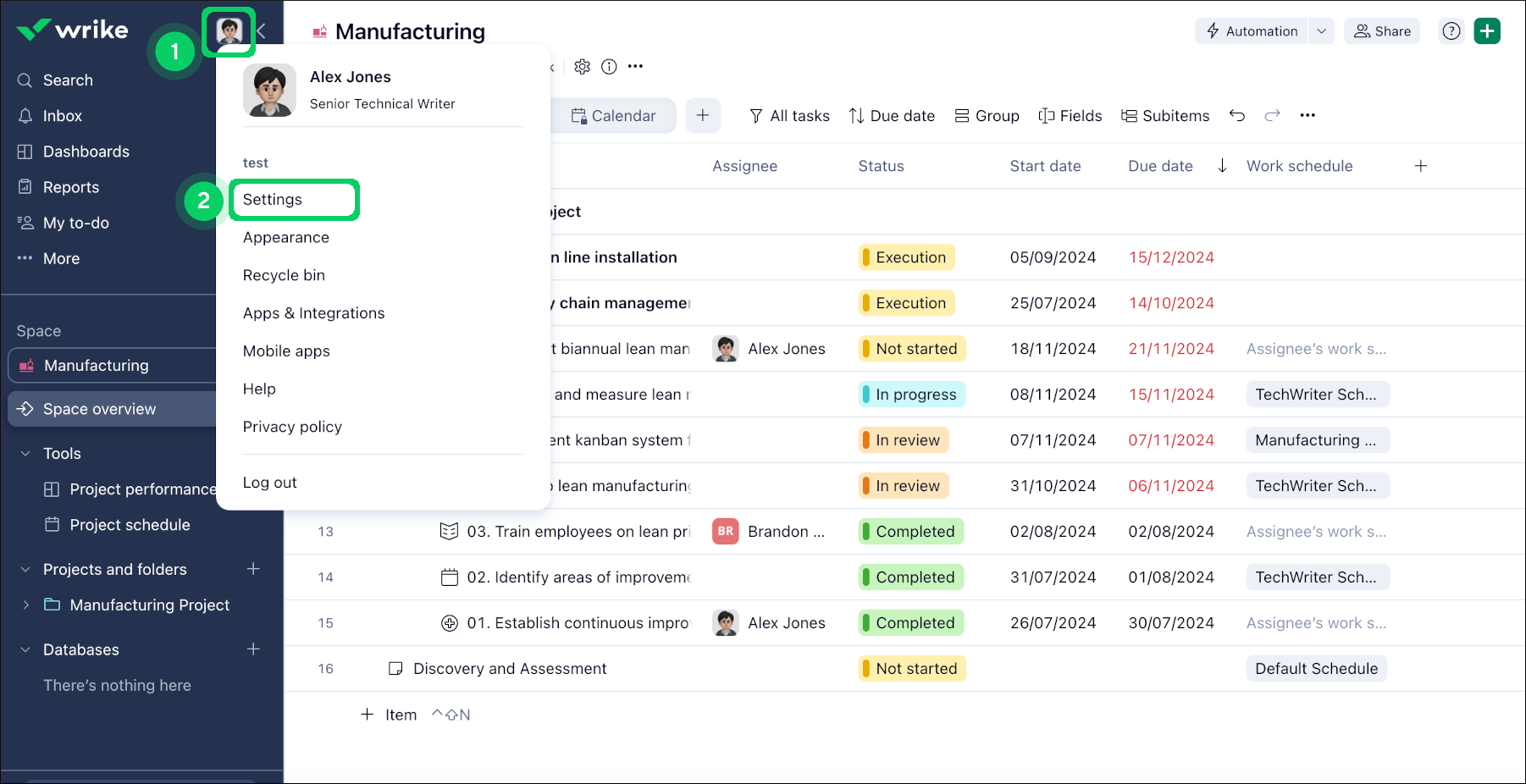Click the Execution status chip on line installation
Image resolution: width=1526 pixels, height=784 pixels.
click(905, 257)
